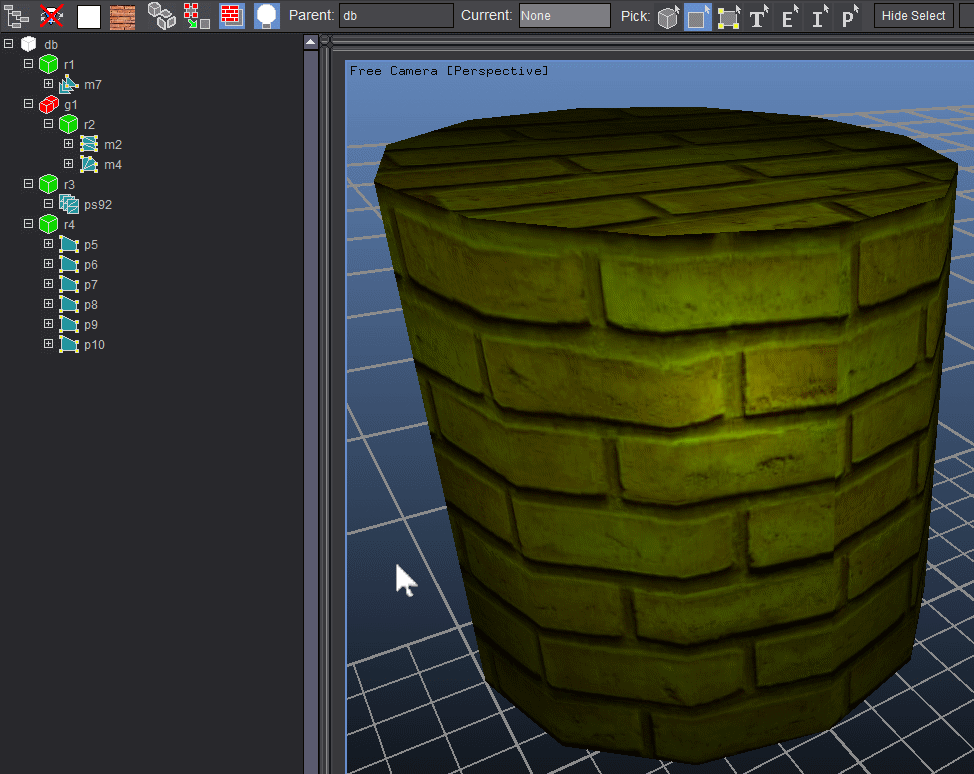Open the white color swatch in toolbar
The height and width of the screenshot is (774, 974).
pos(89,17)
